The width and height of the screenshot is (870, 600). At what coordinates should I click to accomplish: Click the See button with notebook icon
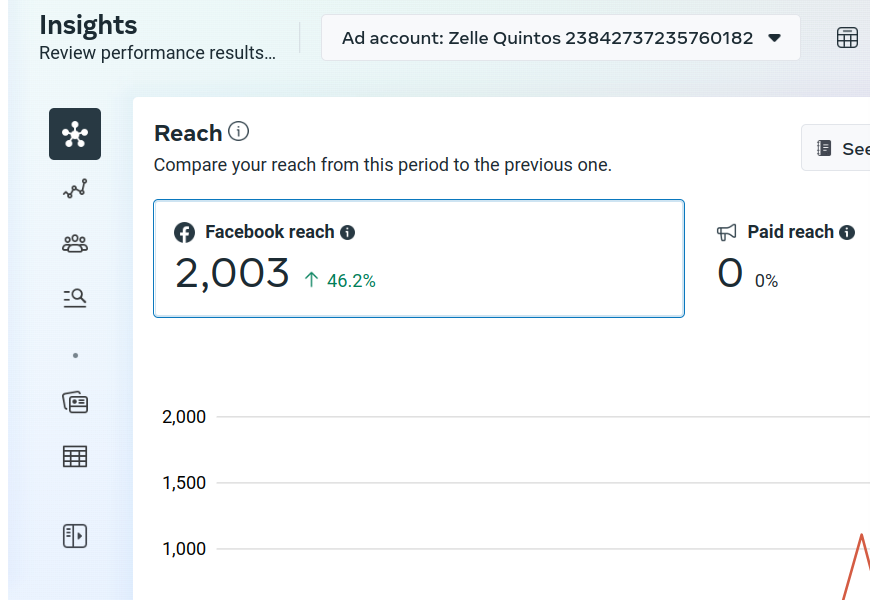838,148
